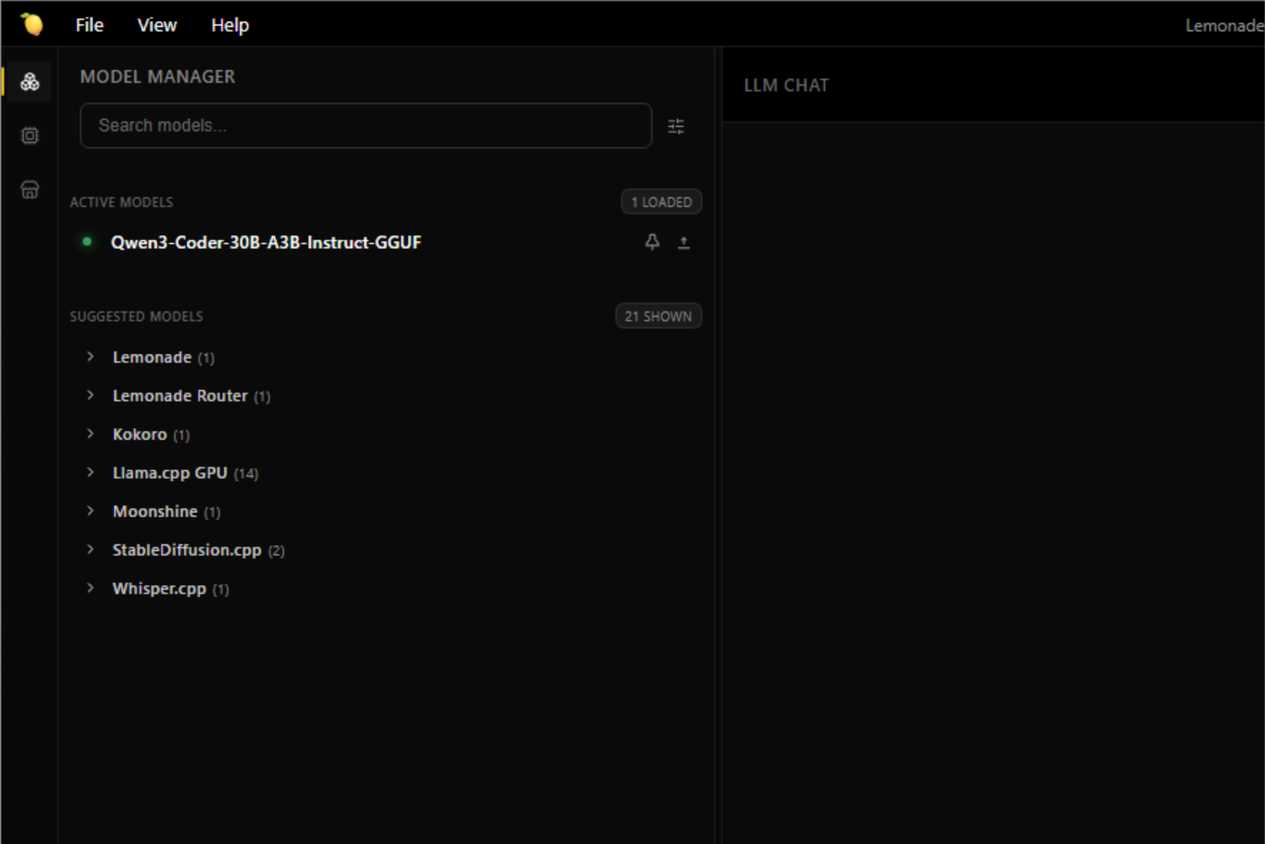The image size is (1265, 844).
Task: Click the SUGGESTED MODELS section heading
Action: pos(136,316)
